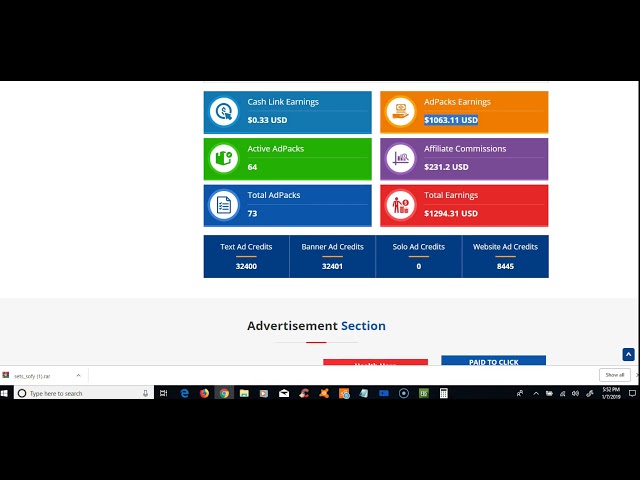
Task: Click the Total AdPacks checklist icon
Action: [224, 205]
